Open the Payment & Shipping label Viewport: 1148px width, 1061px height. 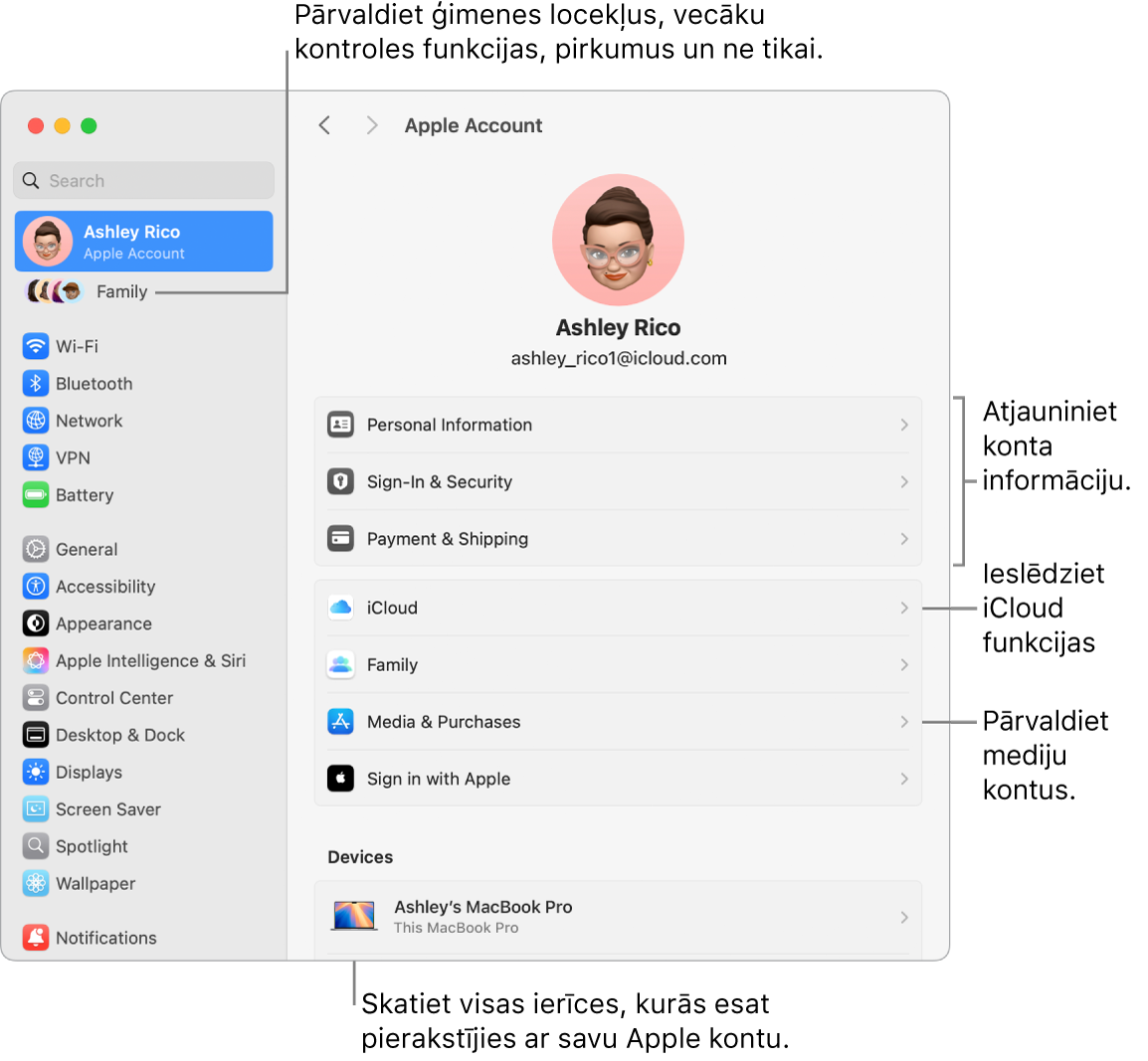pyautogui.click(x=448, y=539)
